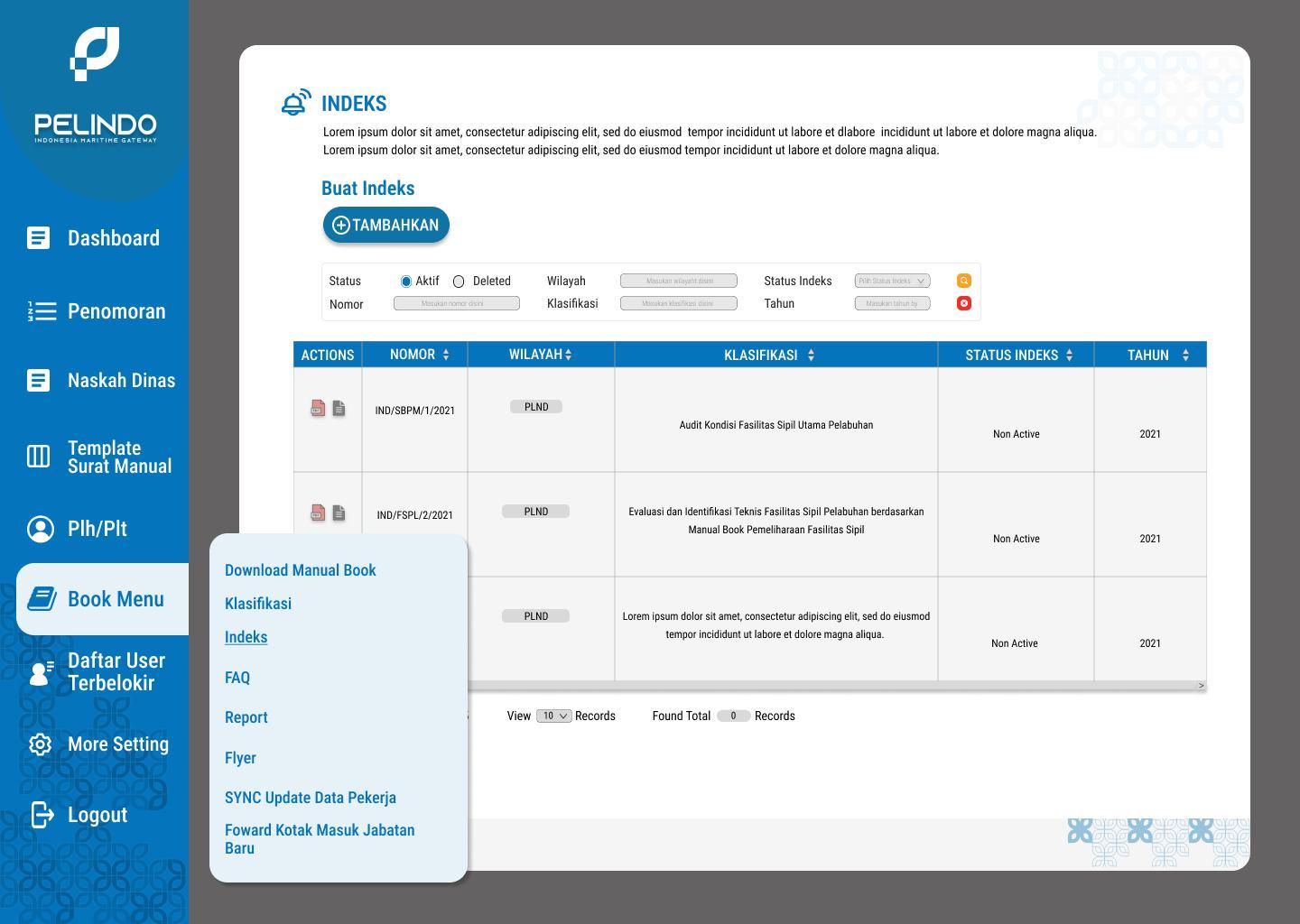Click the table horizontal scrollbar right arrow
Image resolution: width=1300 pixels, height=924 pixels.
pos(1201,686)
